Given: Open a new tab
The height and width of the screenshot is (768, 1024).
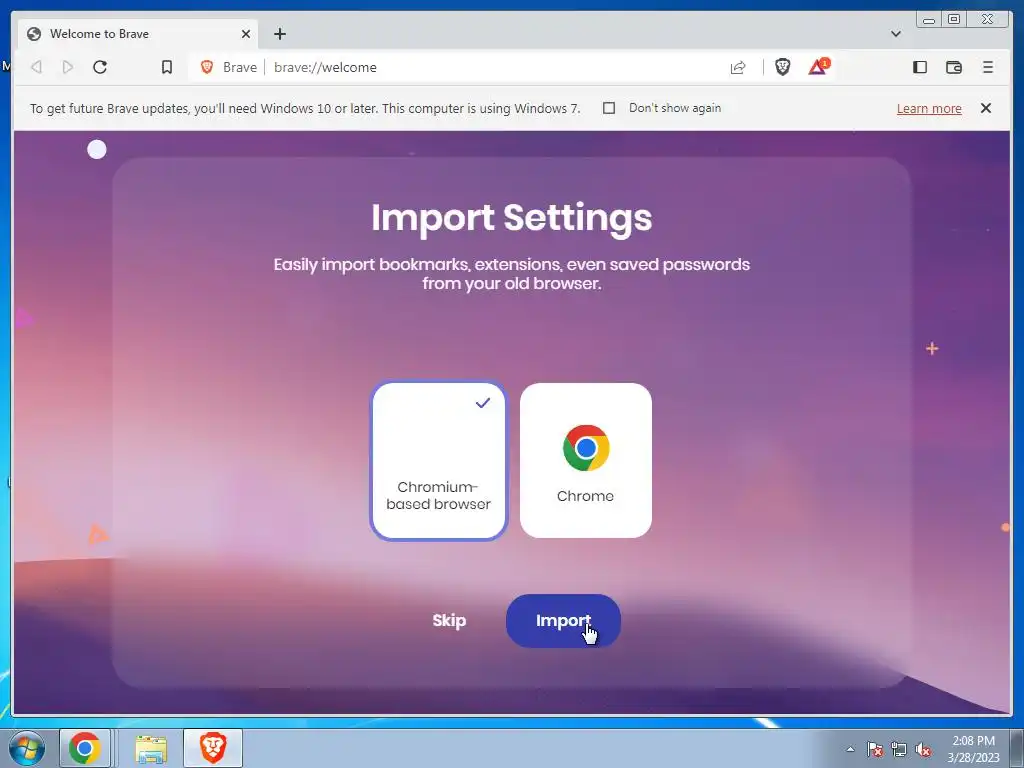Looking at the screenshot, I should 280,34.
